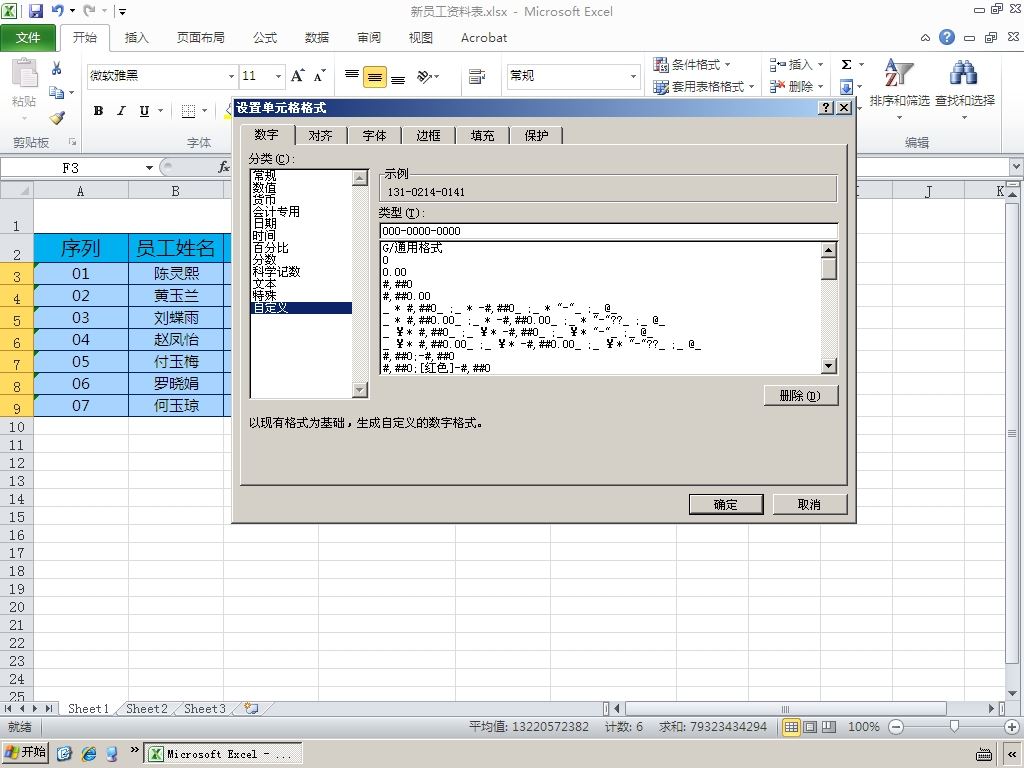Viewport: 1024px width, 768px height.
Task: Open the 文件 File tab
Action: [x=28, y=38]
